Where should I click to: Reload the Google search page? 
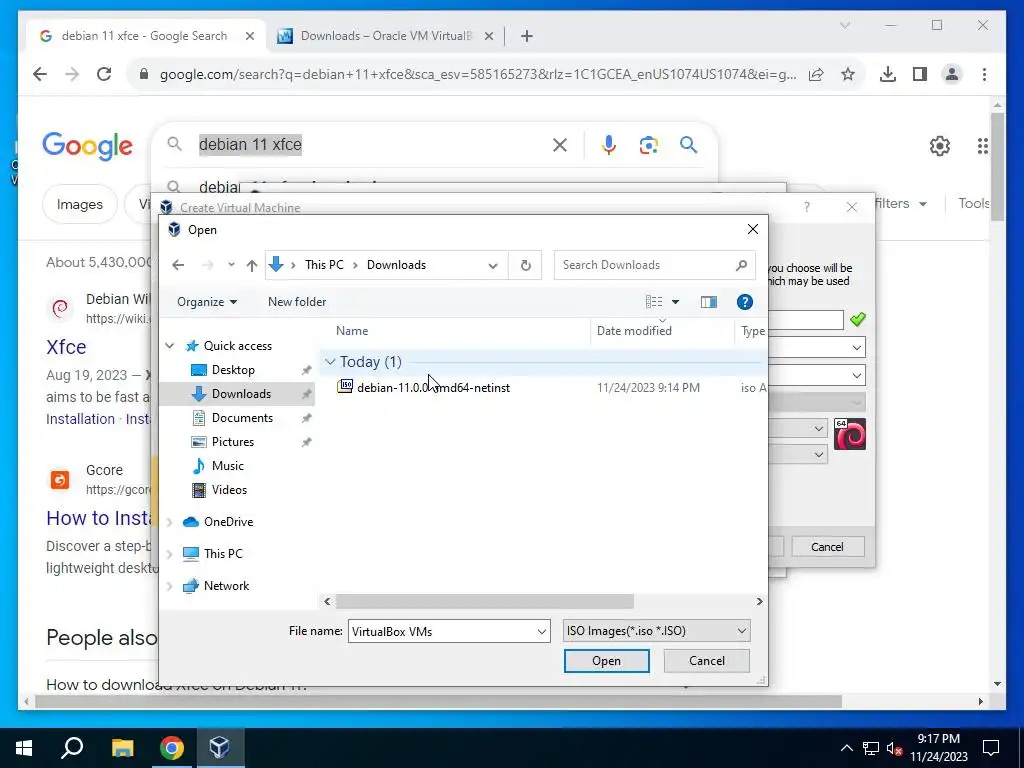pyautogui.click(x=104, y=74)
